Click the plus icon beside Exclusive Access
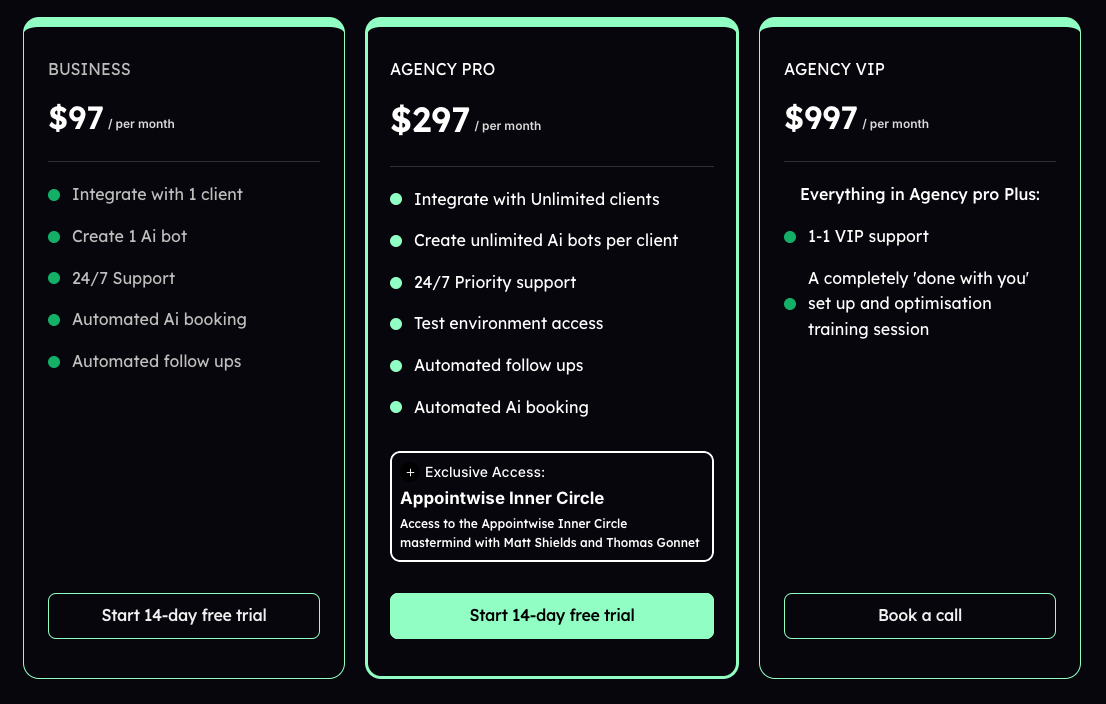 pyautogui.click(x=410, y=472)
